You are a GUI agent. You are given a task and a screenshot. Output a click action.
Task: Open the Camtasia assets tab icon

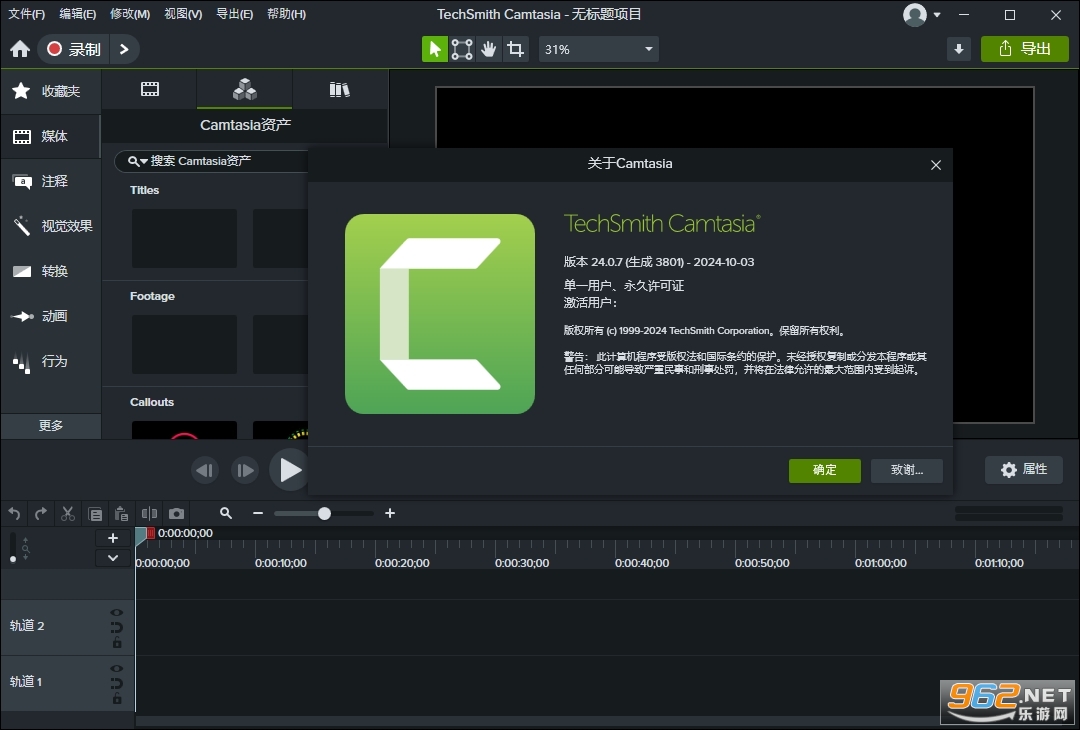coord(245,89)
